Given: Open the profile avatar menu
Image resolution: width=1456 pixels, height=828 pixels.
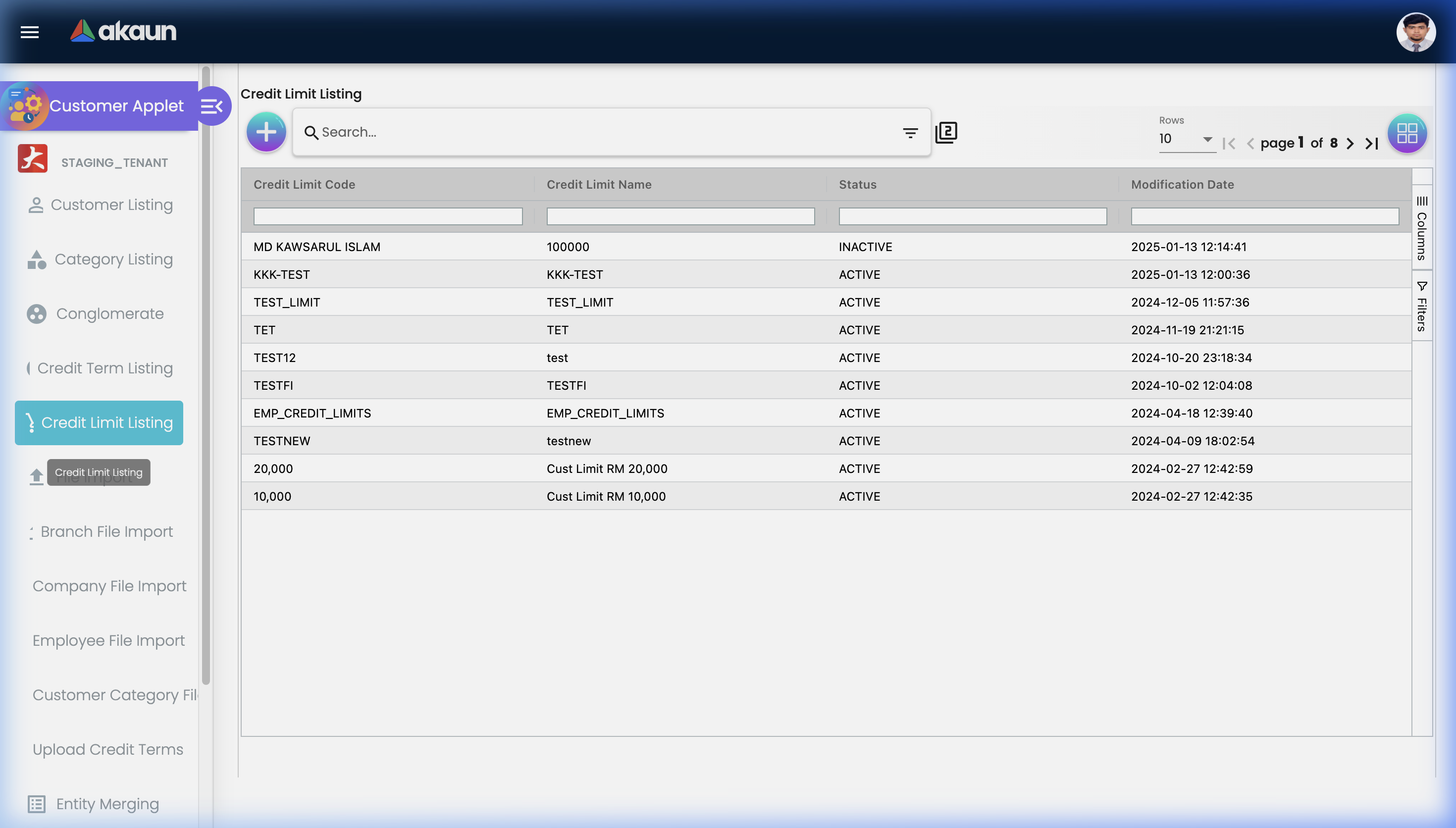Looking at the screenshot, I should pos(1416,32).
